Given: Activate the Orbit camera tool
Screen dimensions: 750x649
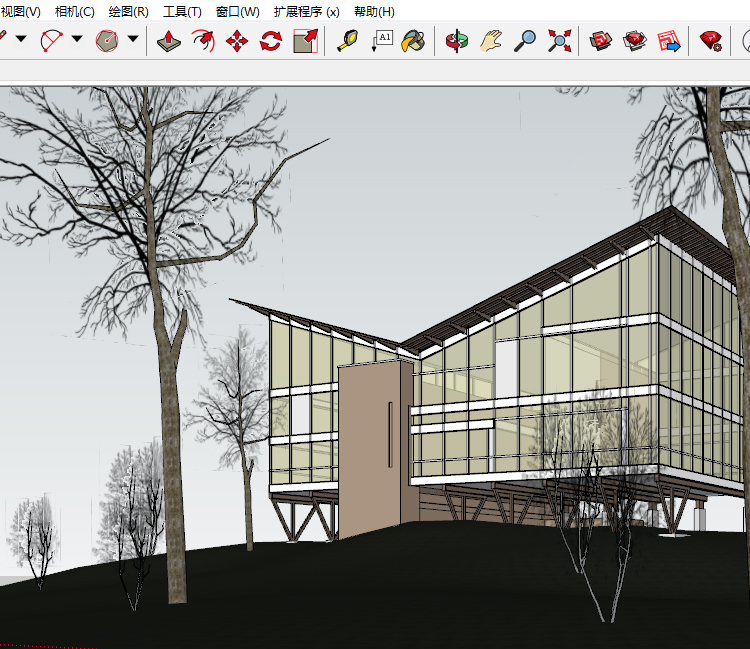Looking at the screenshot, I should point(457,41).
